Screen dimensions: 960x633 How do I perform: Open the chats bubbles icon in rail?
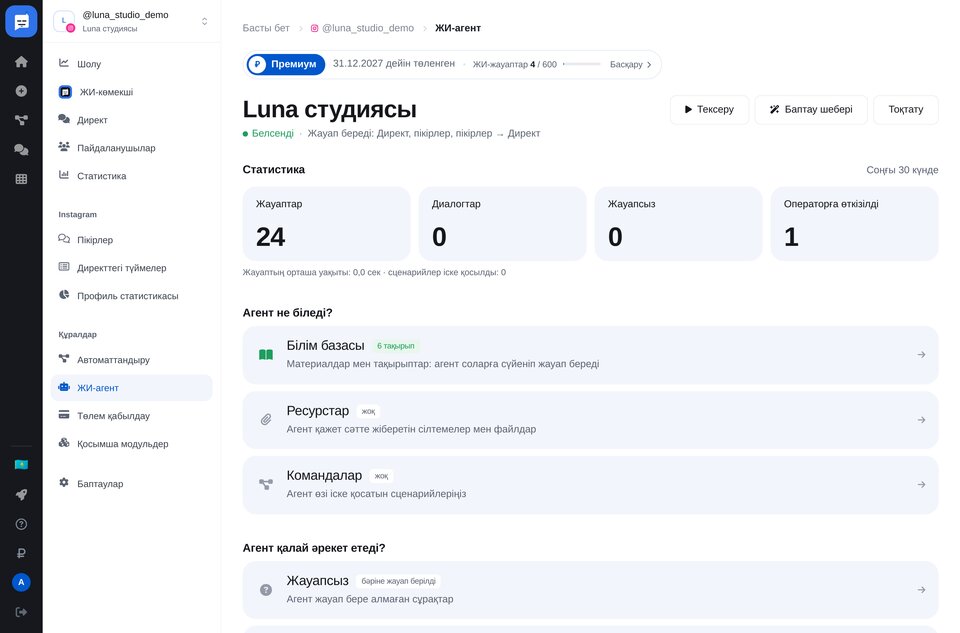(21, 149)
